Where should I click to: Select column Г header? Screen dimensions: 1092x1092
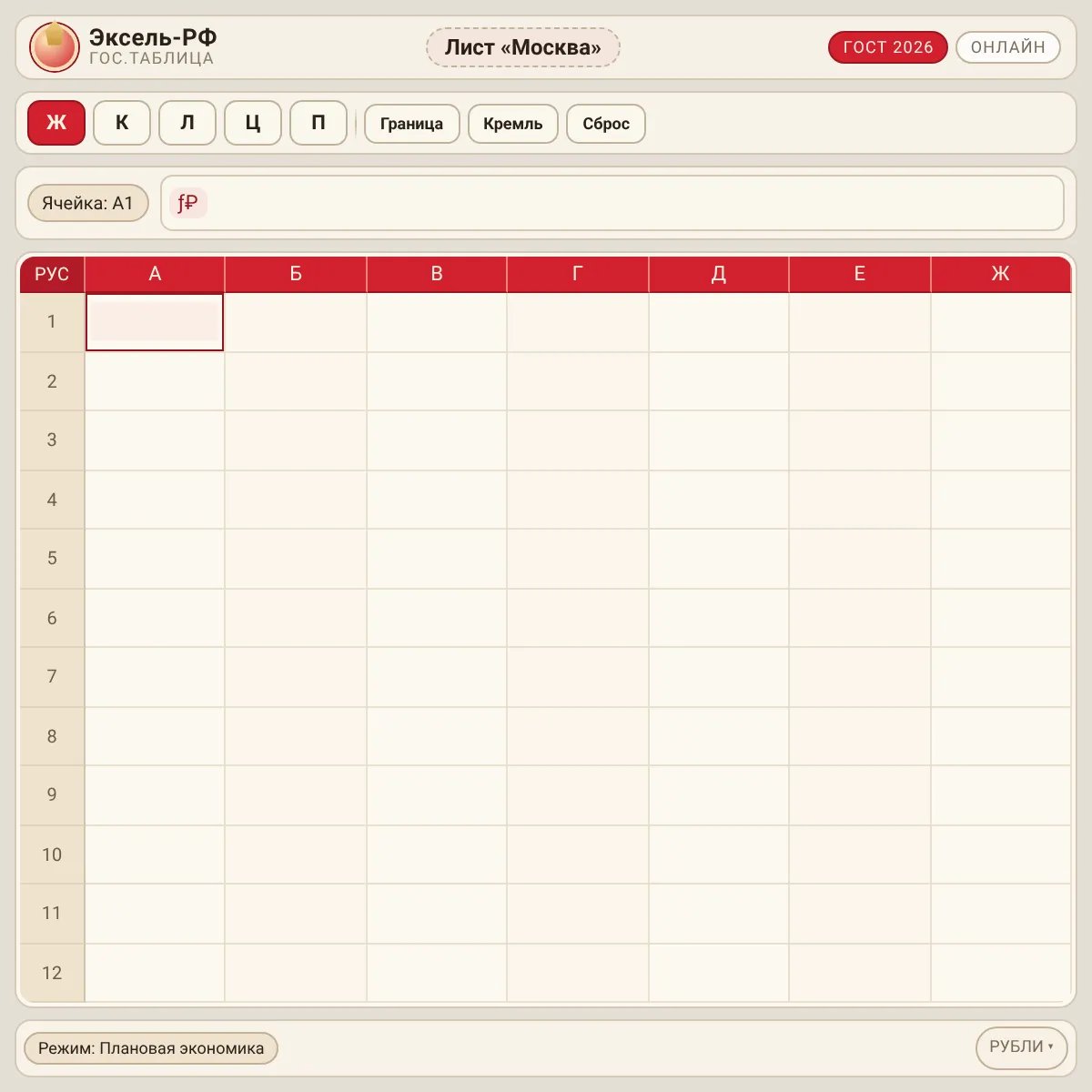pyautogui.click(x=578, y=274)
